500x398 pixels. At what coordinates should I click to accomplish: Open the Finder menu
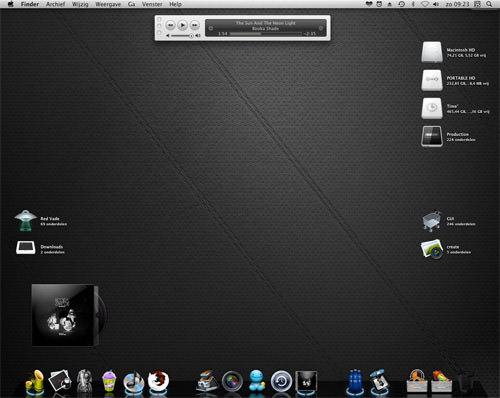coord(30,4)
